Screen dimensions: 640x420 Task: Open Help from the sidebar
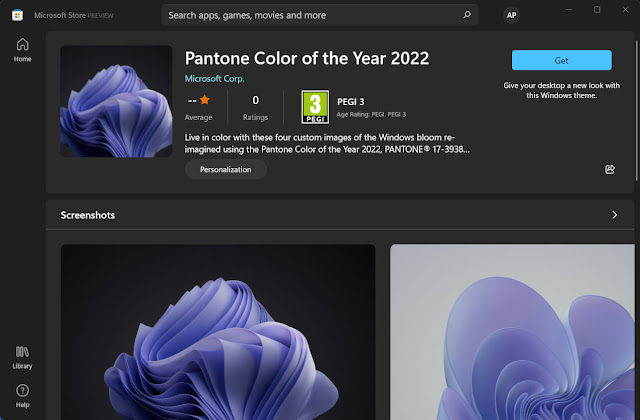tap(22, 396)
